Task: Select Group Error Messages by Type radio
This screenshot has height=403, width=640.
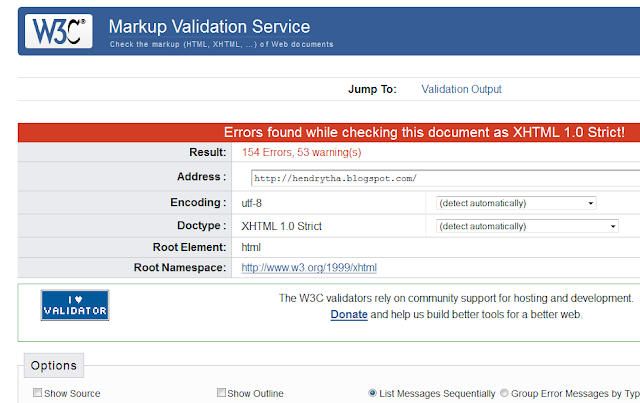Action: coord(504,393)
